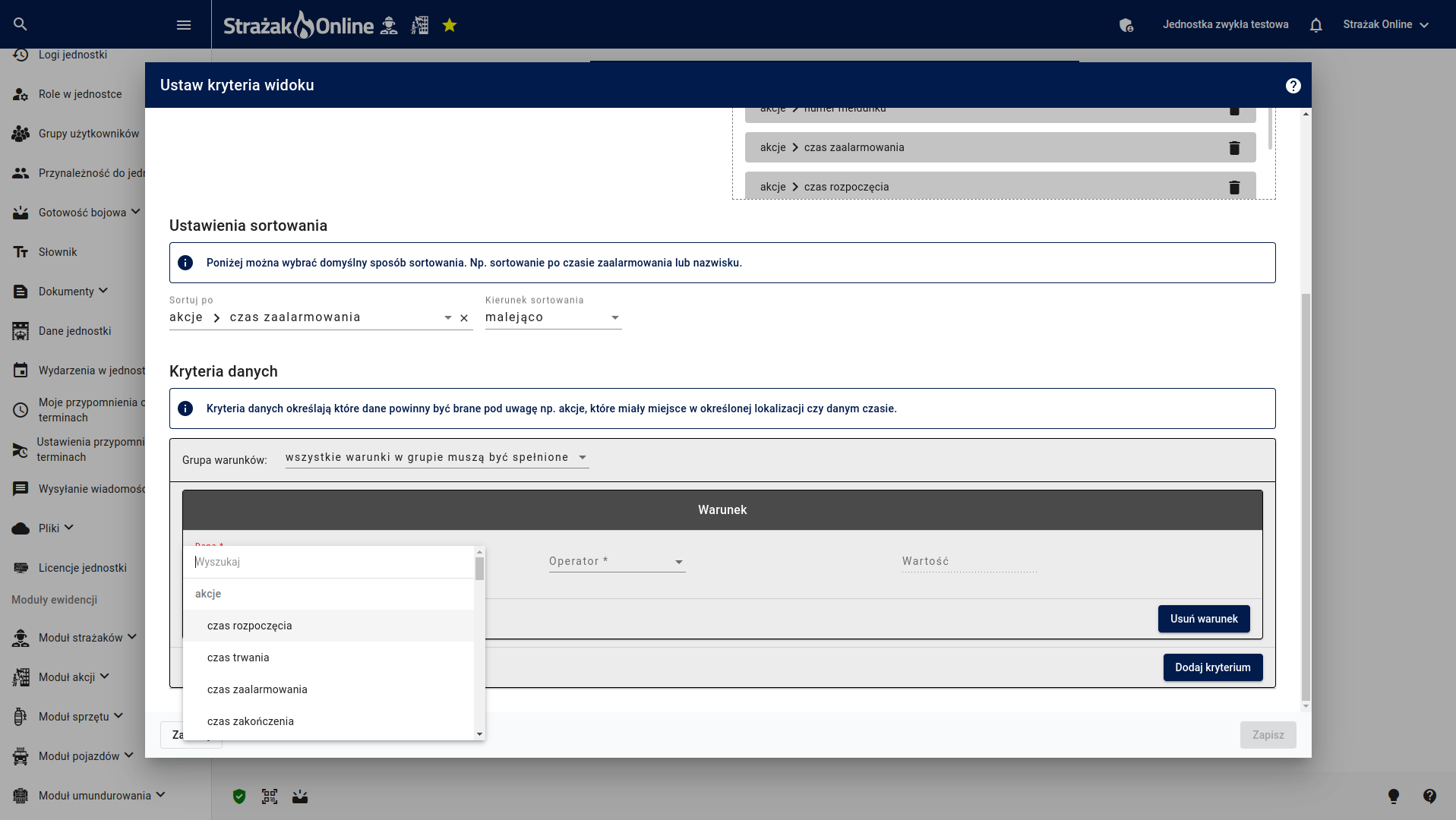Select 'czas zaalarmowania' option in list

point(329,689)
